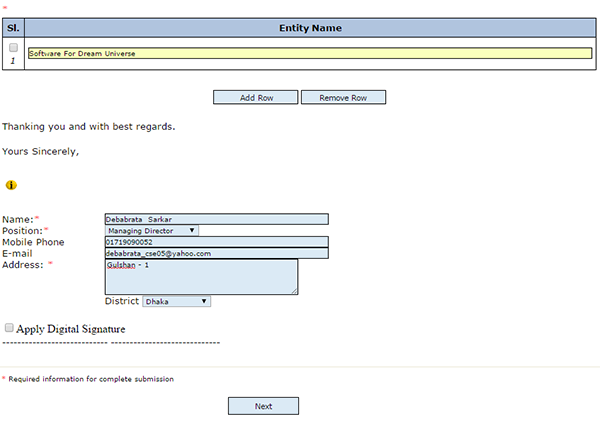Click inside the Address text area
Viewport: 600px width, 424px height.
200,277
